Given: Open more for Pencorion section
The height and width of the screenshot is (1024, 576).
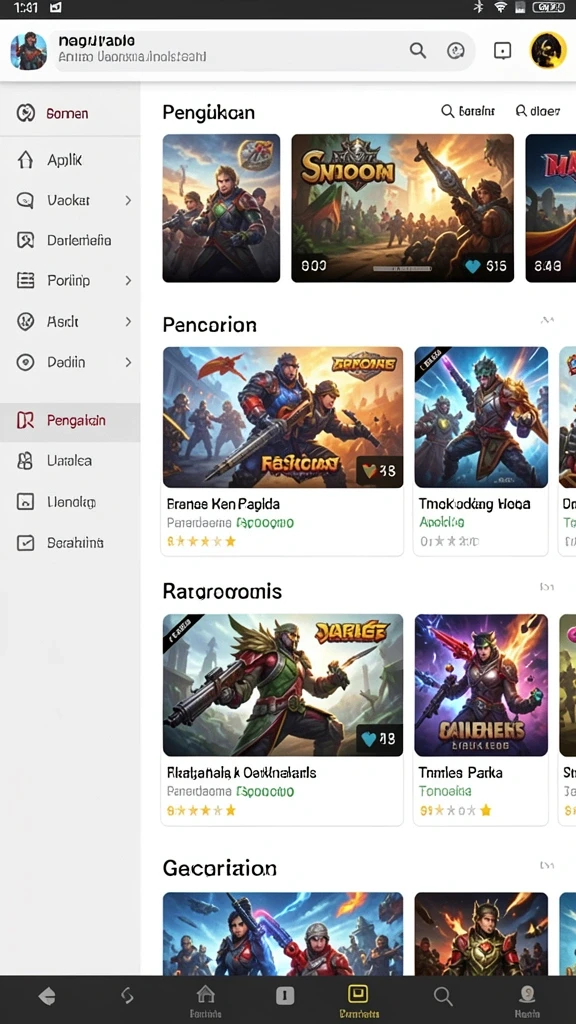Looking at the screenshot, I should pos(547,320).
